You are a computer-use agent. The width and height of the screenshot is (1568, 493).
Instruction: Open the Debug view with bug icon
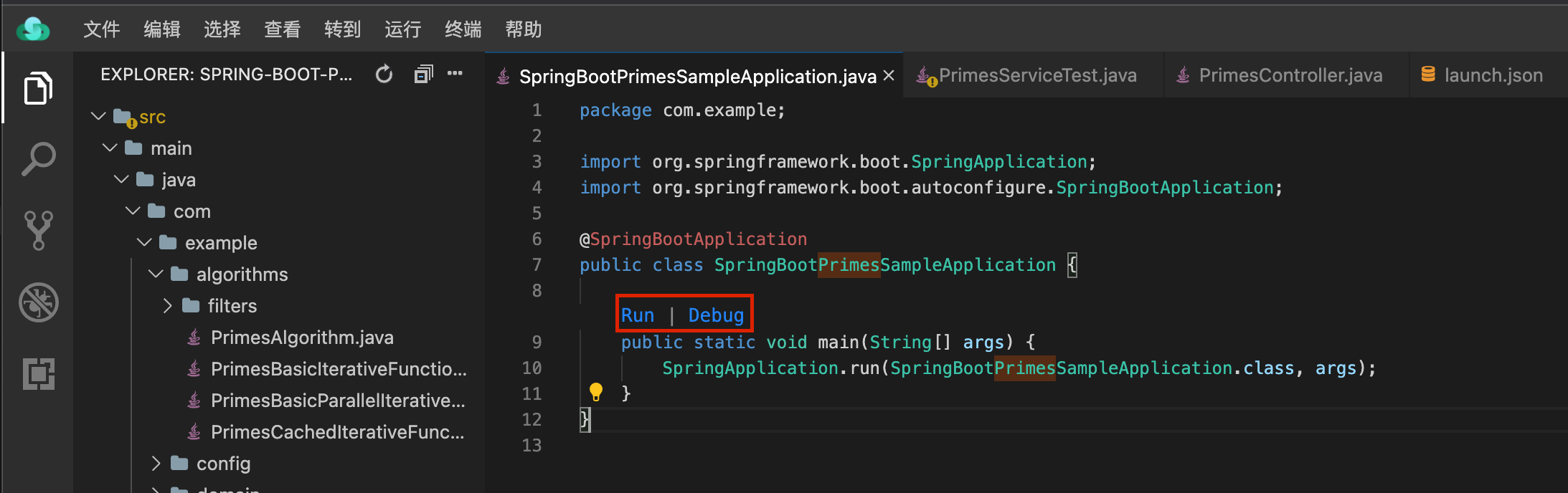pos(38,302)
